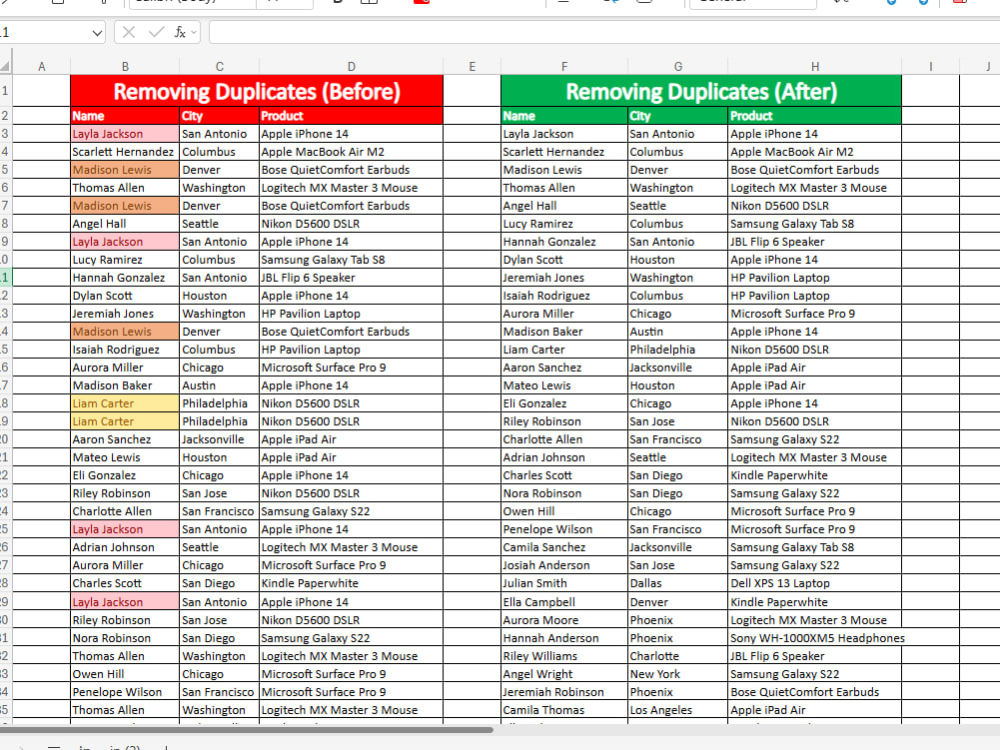Select the 'Removing Duplicates (Before)' title cell

257,91
